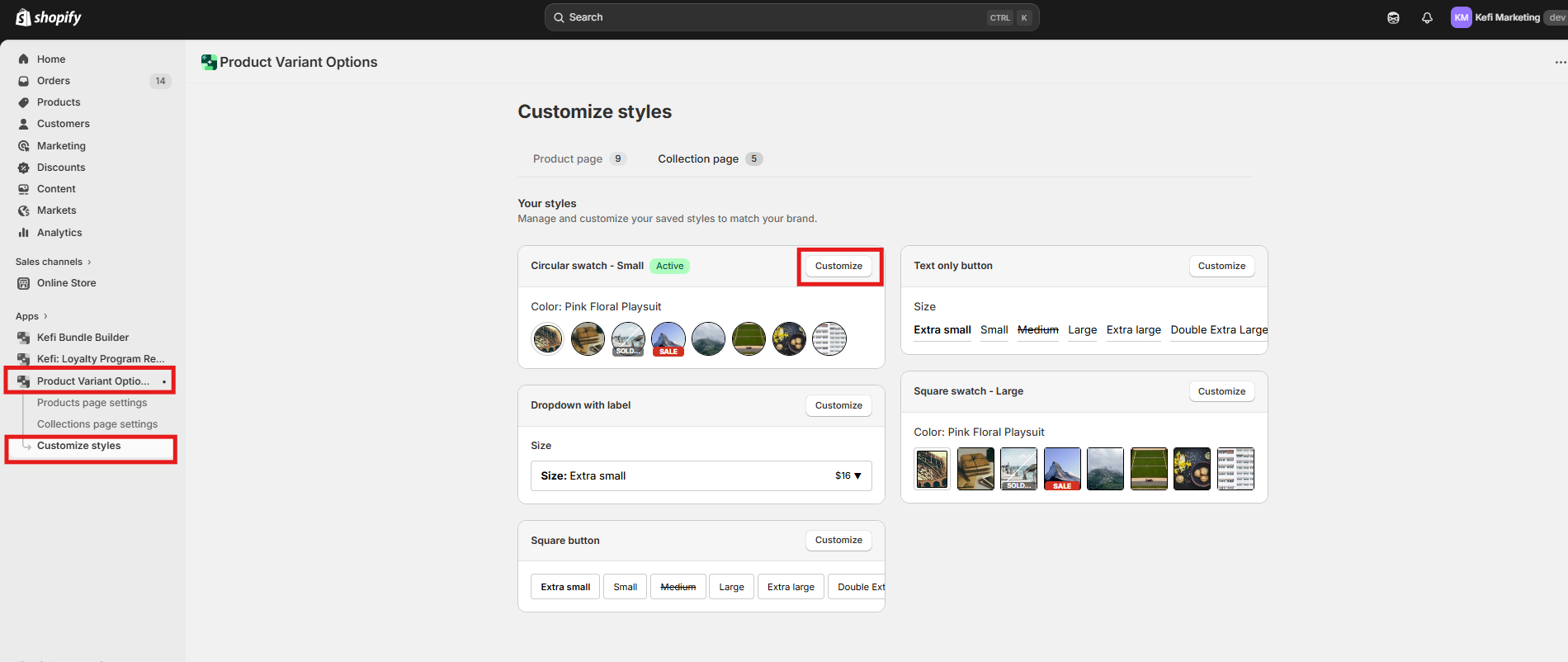Go to Analytics in sidebar

click(x=59, y=233)
